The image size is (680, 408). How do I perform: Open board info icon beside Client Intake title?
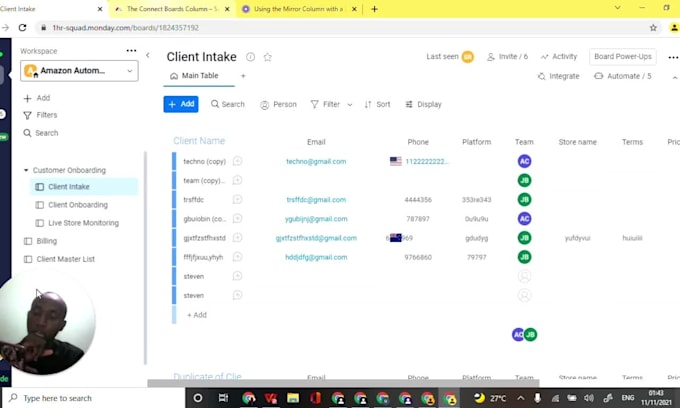pyautogui.click(x=250, y=57)
